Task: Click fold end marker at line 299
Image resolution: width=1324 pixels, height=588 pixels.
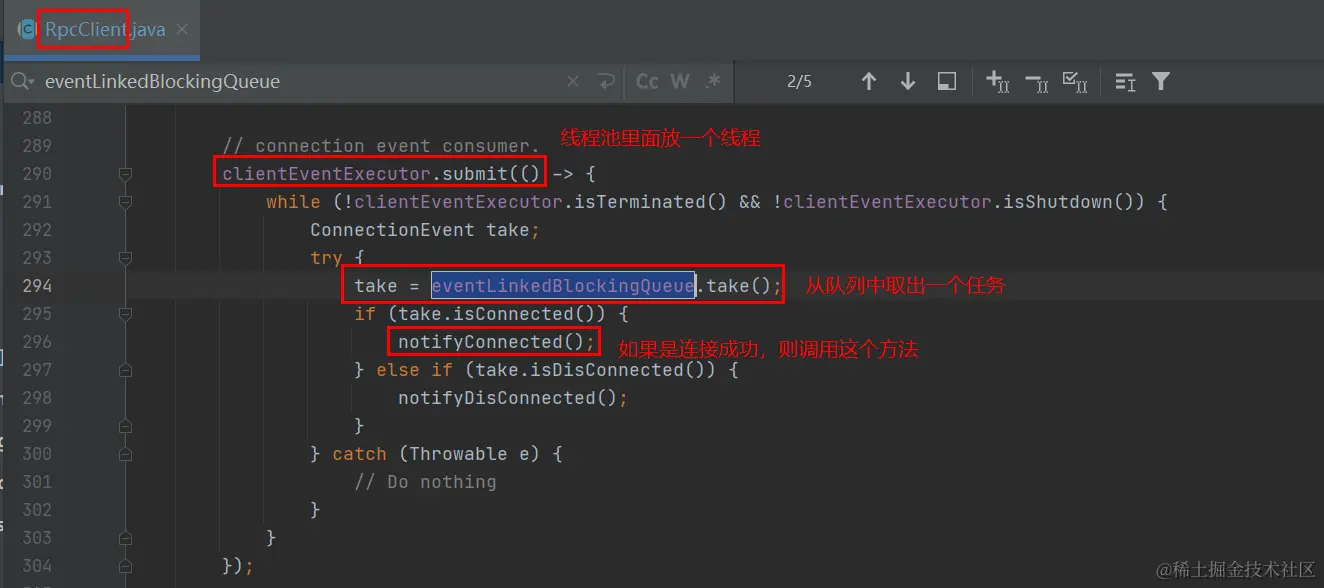Action: (x=126, y=426)
